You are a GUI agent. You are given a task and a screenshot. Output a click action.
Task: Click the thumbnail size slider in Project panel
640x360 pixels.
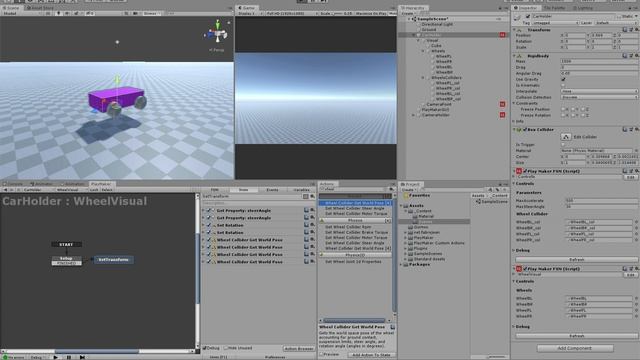point(497,357)
